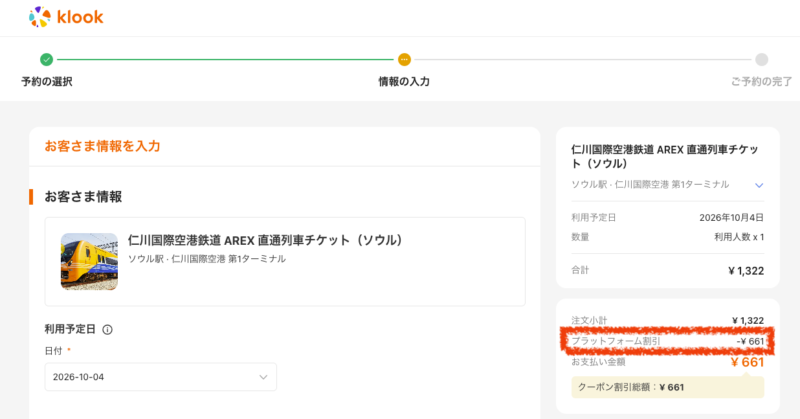
Task: Click the お客さま情報 section title
Action: tap(83, 196)
